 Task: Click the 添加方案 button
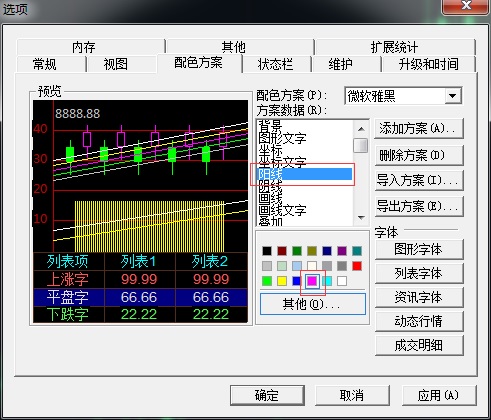(x=419, y=129)
